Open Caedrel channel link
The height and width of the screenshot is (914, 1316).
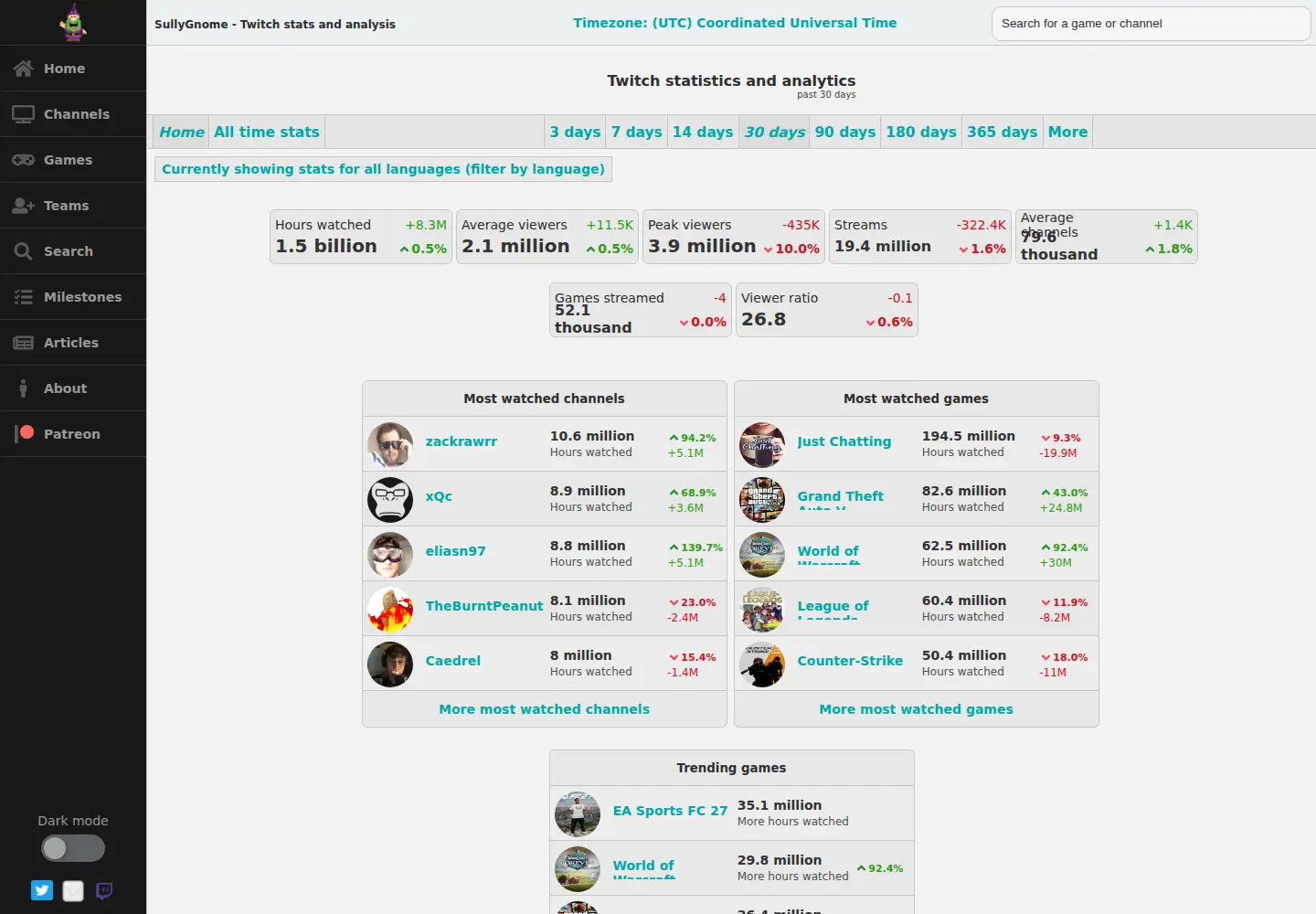tap(452, 661)
